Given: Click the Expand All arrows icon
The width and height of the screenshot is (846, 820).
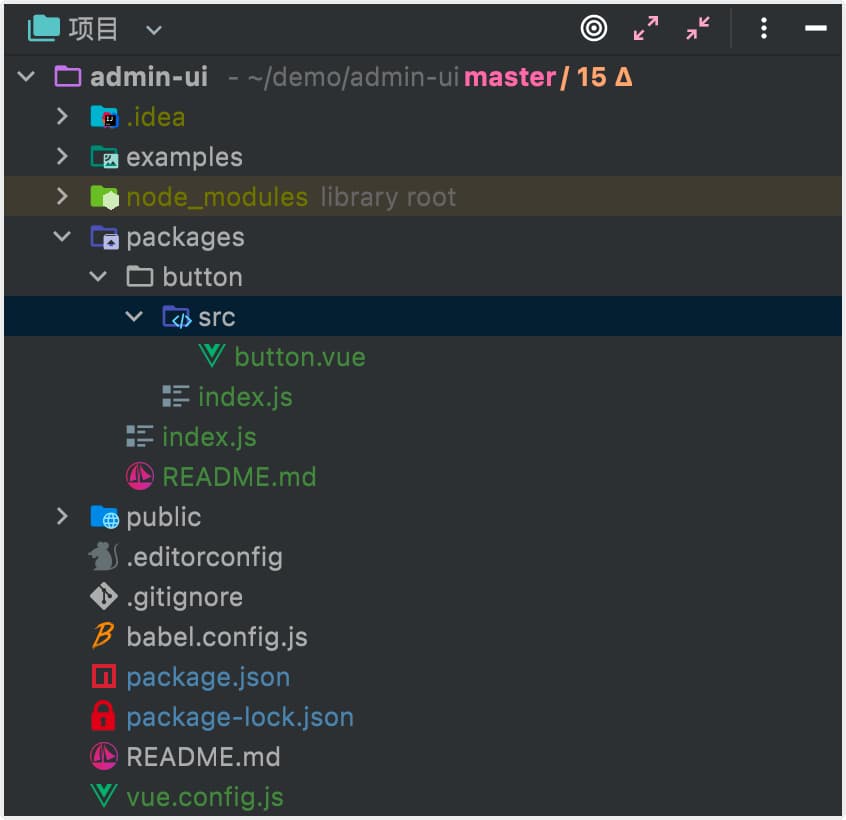Looking at the screenshot, I should click(646, 28).
